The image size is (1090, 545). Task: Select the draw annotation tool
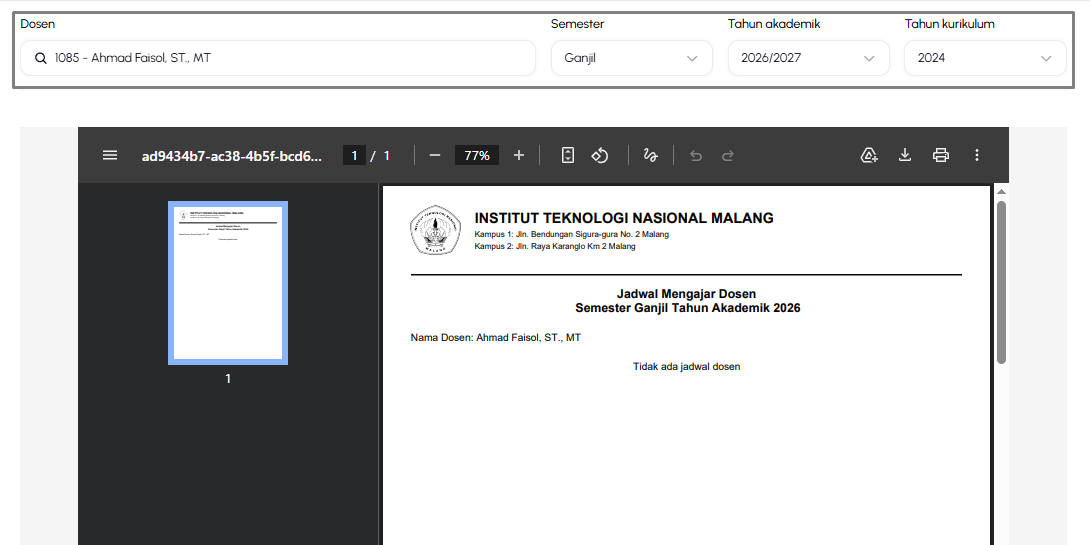tap(651, 155)
